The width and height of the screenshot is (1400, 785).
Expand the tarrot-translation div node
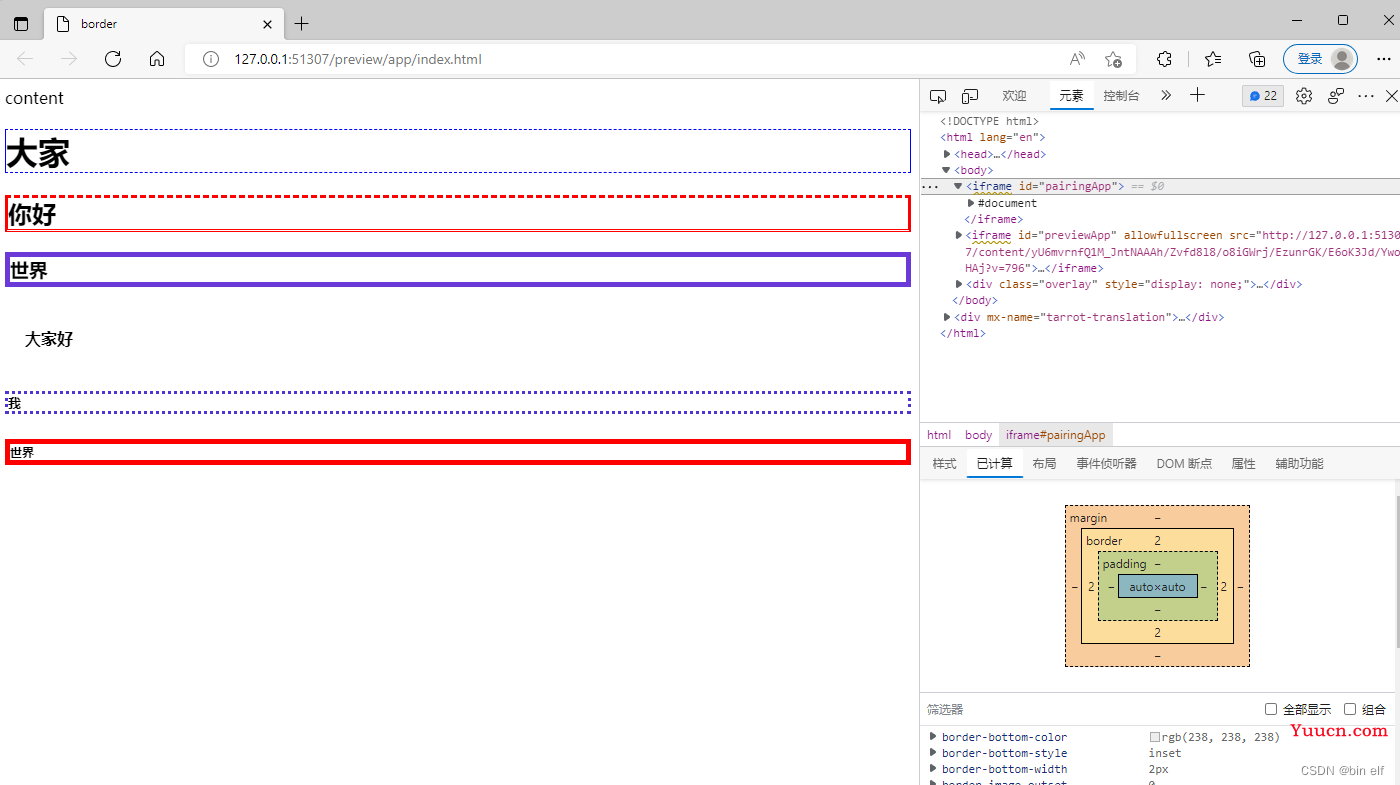click(x=947, y=317)
